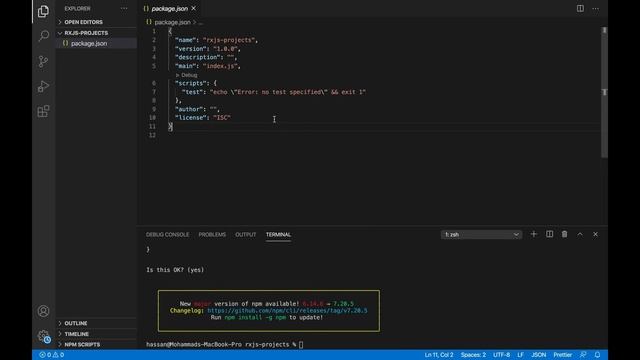This screenshot has height=360, width=640.
Task: Switch to the package.json editor tab
Action: tap(169, 8)
